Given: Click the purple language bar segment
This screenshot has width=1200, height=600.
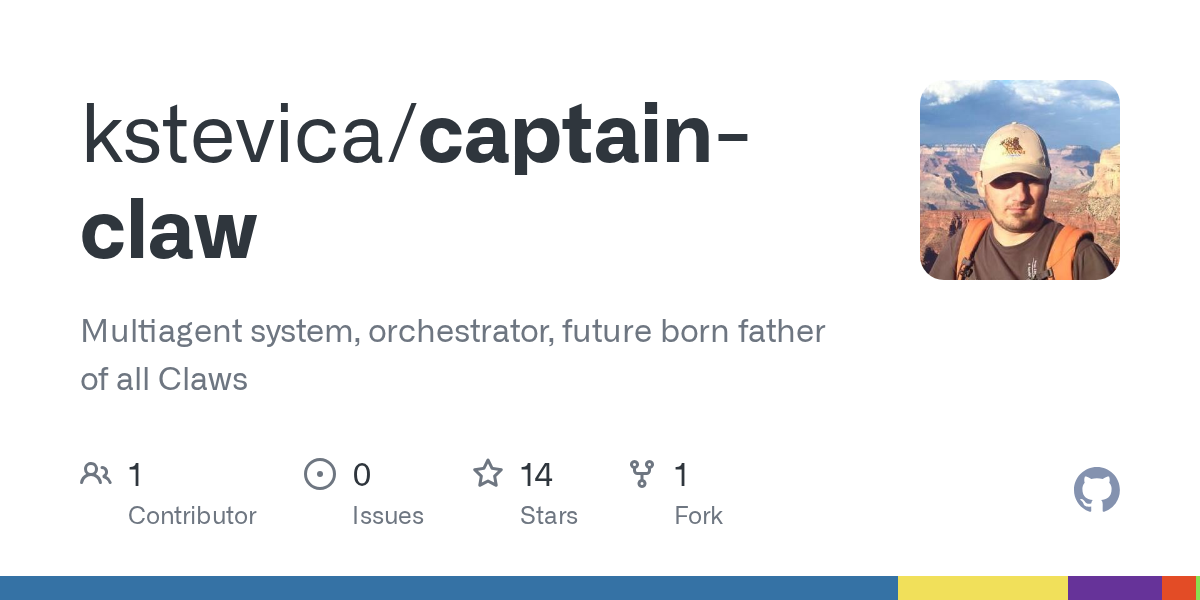Looking at the screenshot, I should tap(1115, 588).
